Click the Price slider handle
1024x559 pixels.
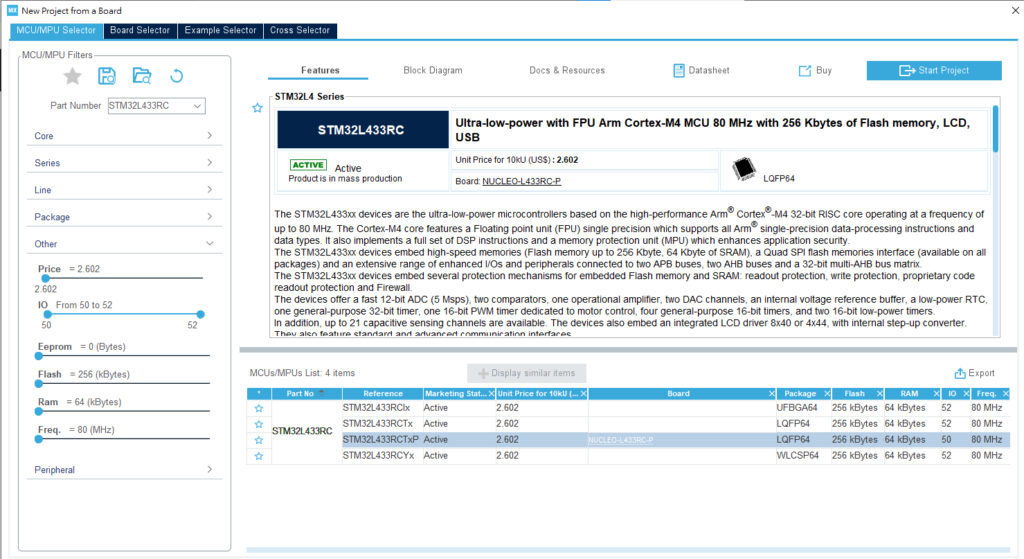click(46, 278)
